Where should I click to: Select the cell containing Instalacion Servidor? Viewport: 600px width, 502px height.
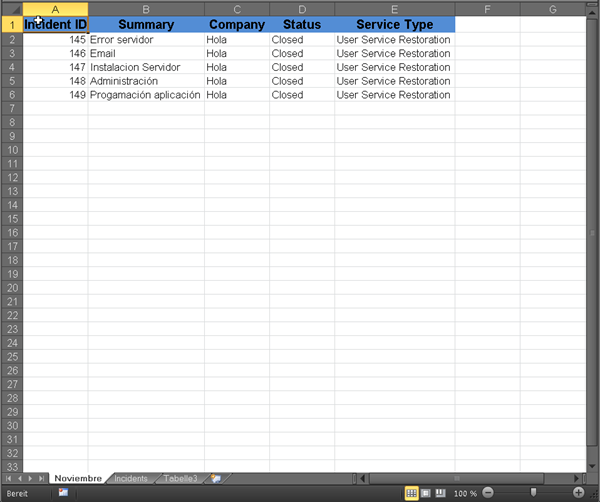tap(146, 67)
